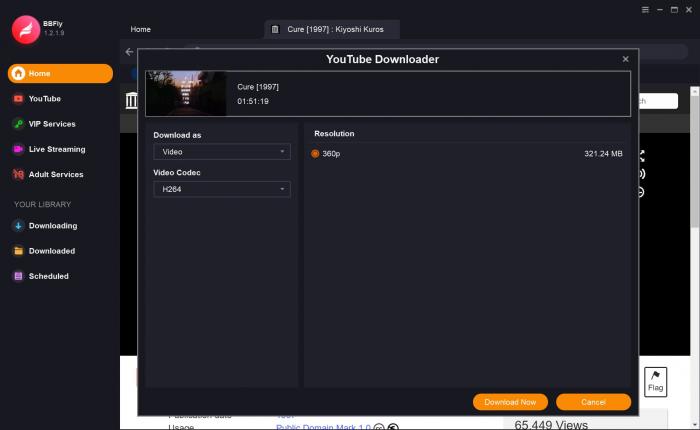Open YouTube in the sidebar
The image size is (700, 430).
pos(45,99)
